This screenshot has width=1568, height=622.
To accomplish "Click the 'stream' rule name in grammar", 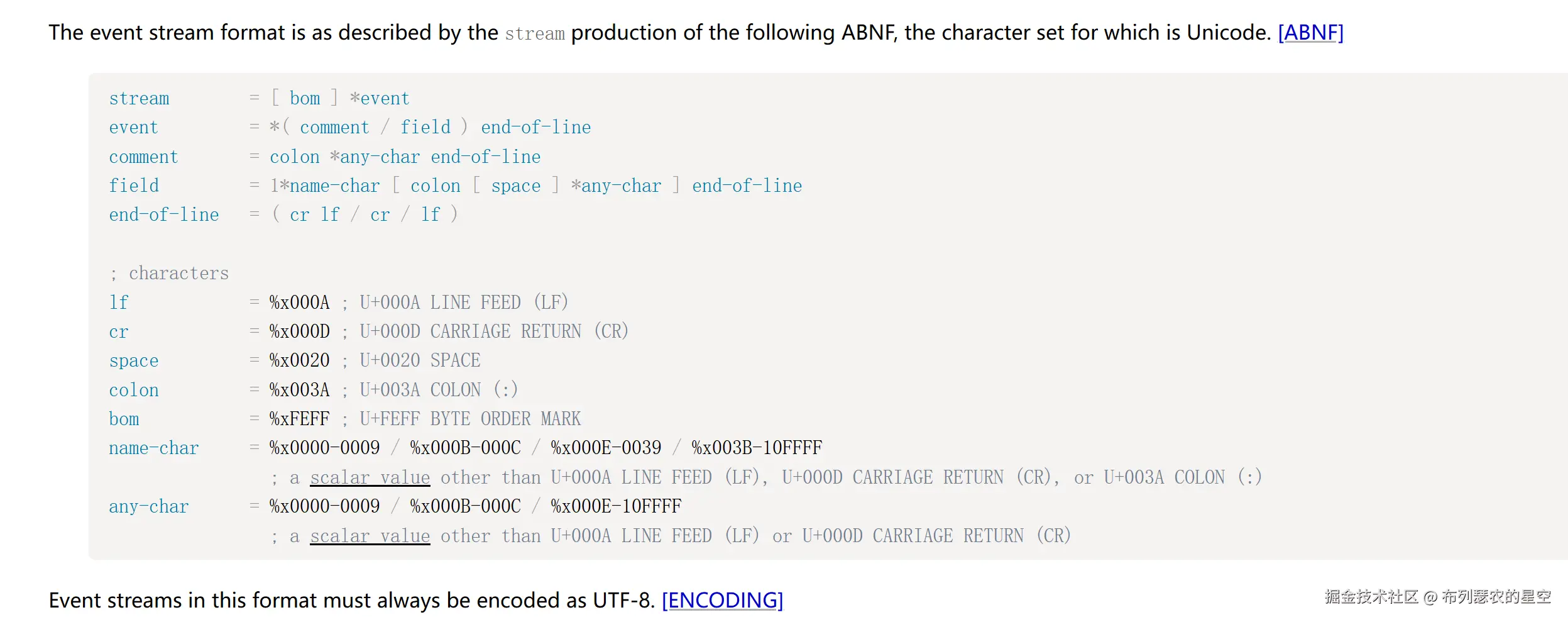I will [140, 98].
